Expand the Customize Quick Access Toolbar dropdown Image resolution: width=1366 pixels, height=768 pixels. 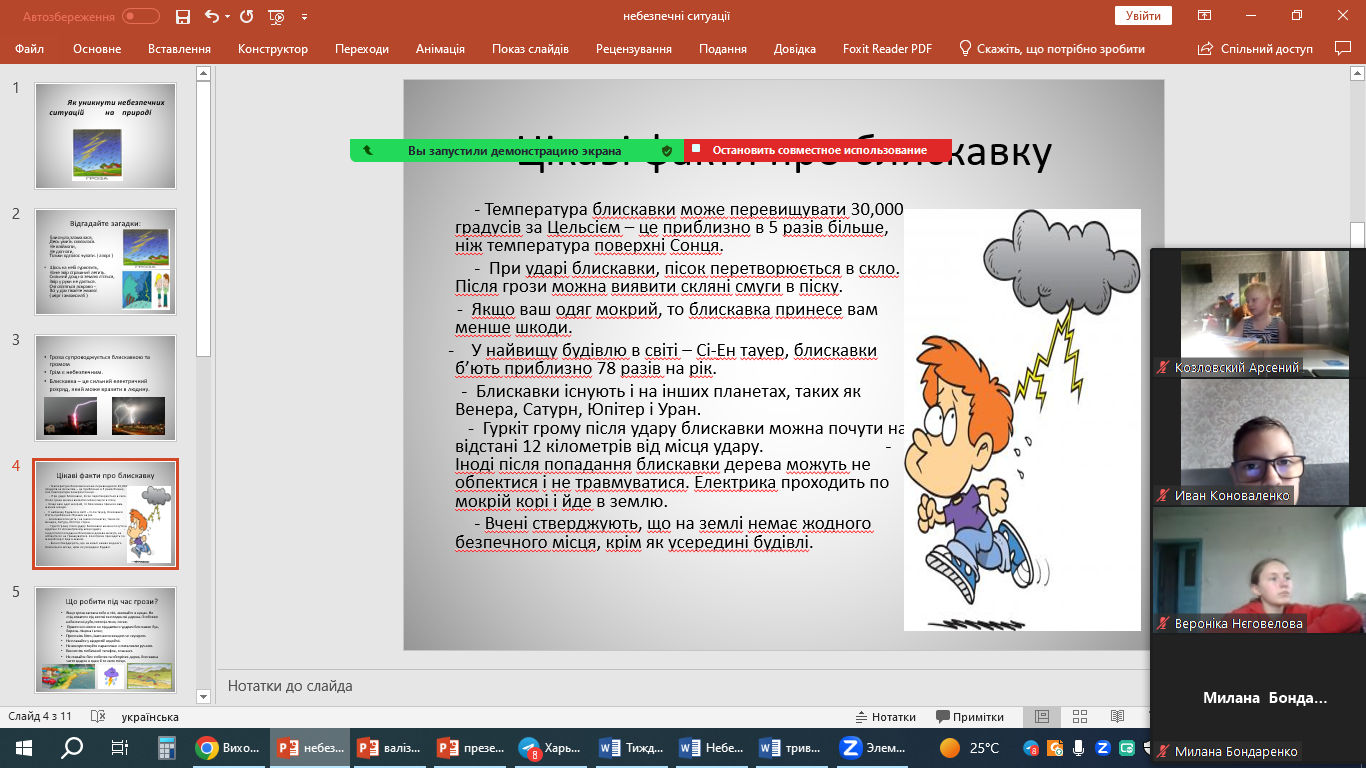[x=304, y=16]
